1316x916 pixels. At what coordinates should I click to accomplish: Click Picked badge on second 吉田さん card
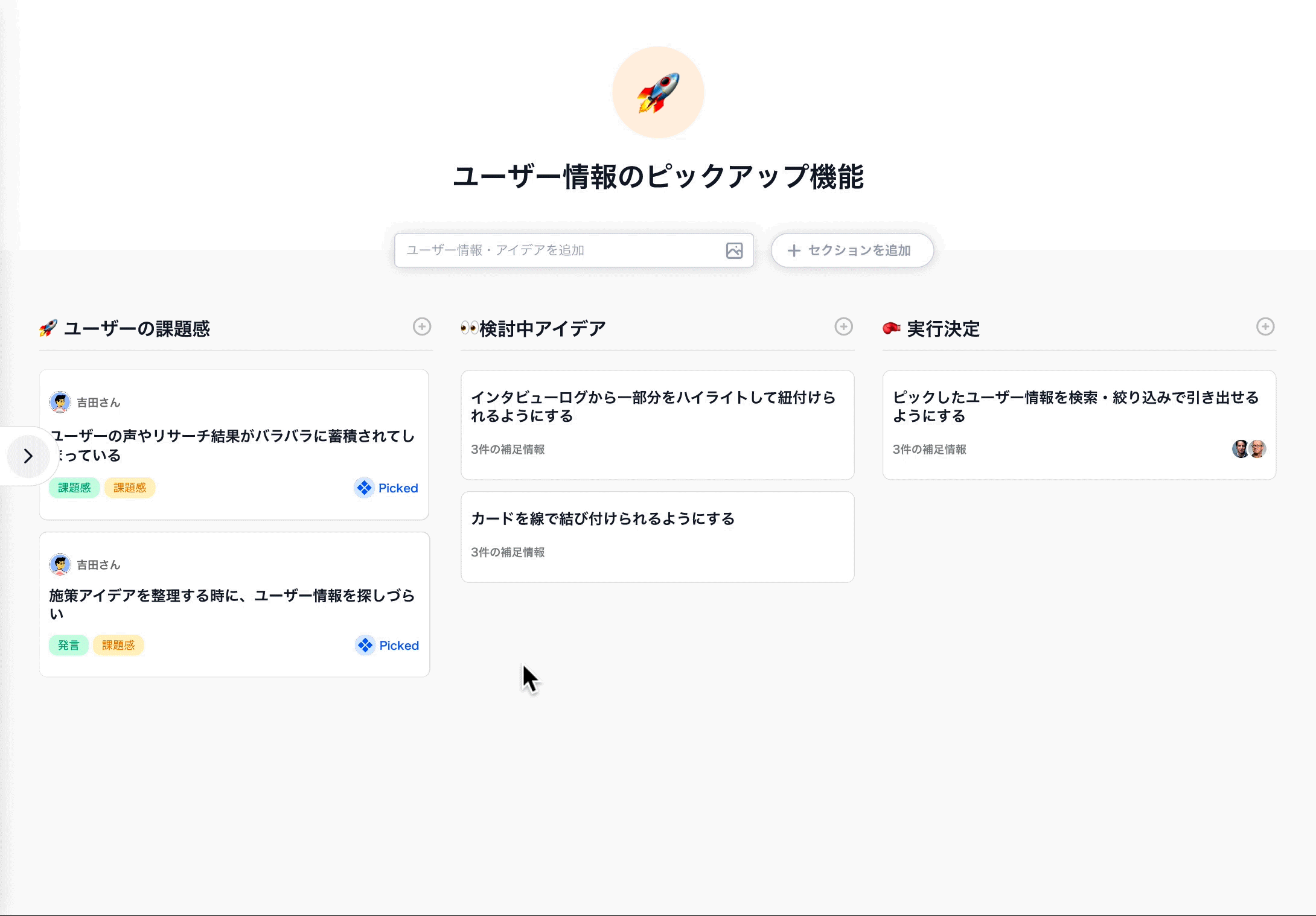click(387, 645)
